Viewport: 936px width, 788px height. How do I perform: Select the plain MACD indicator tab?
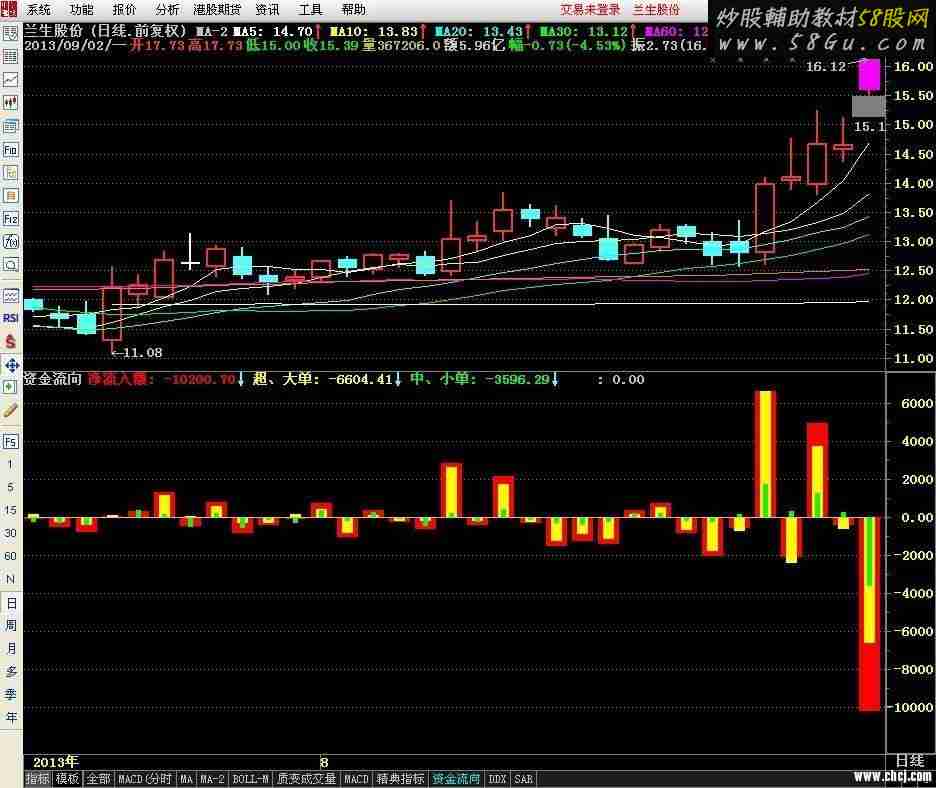point(356,779)
